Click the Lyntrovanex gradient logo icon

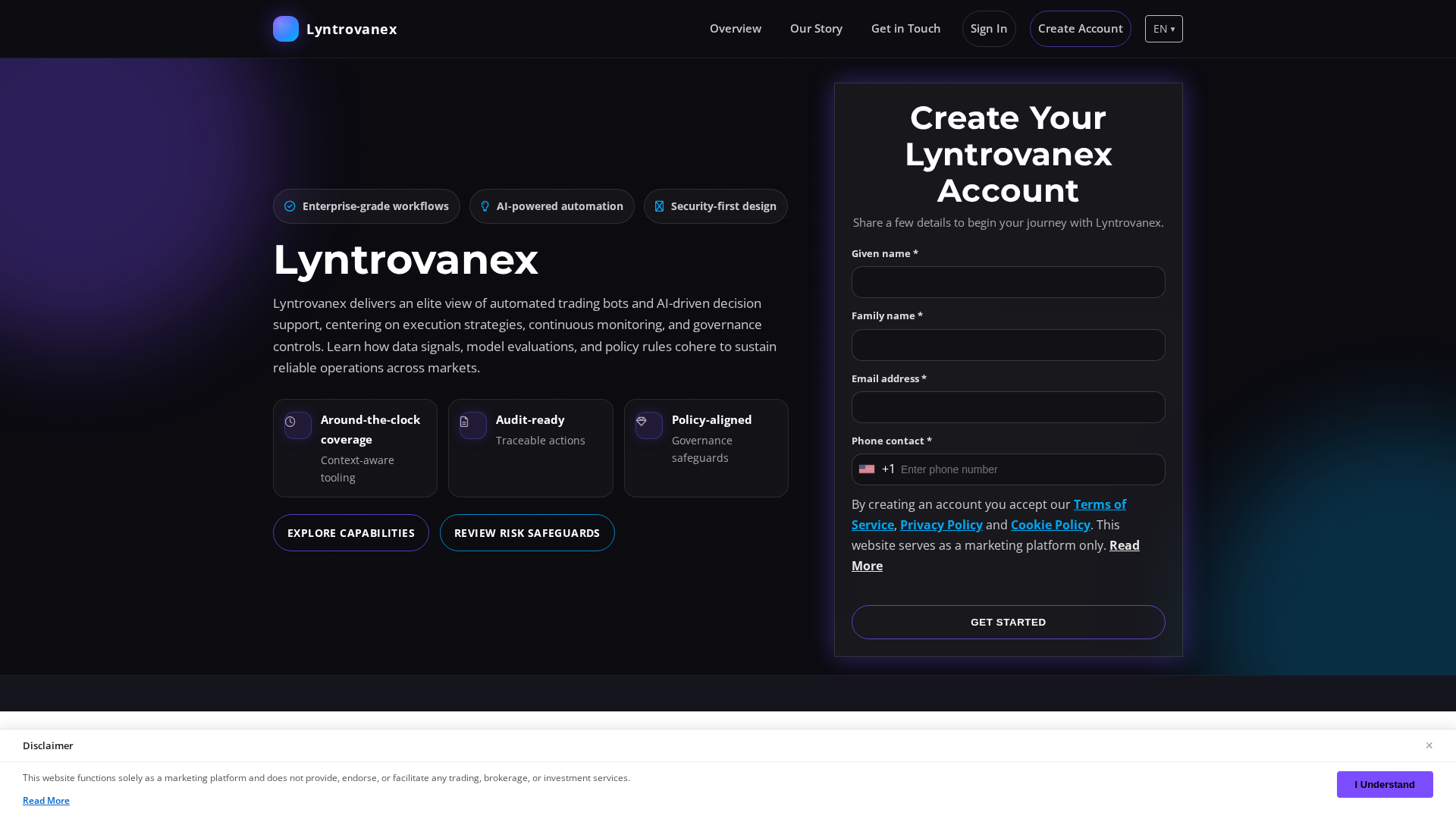coord(286,29)
